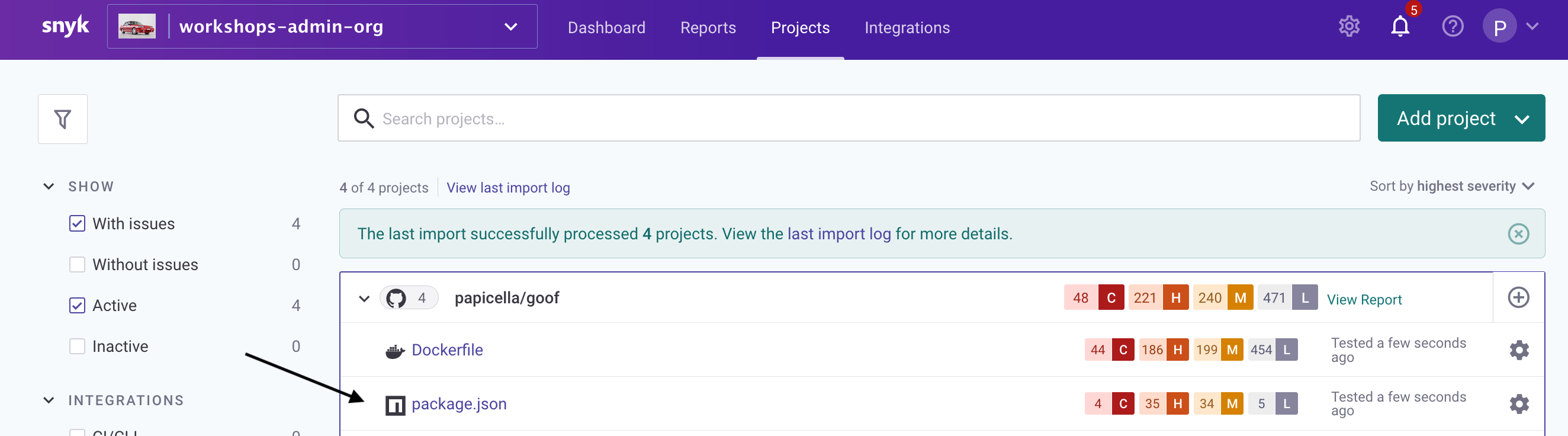Select the Projects tab
The image size is (1568, 436).
point(799,28)
